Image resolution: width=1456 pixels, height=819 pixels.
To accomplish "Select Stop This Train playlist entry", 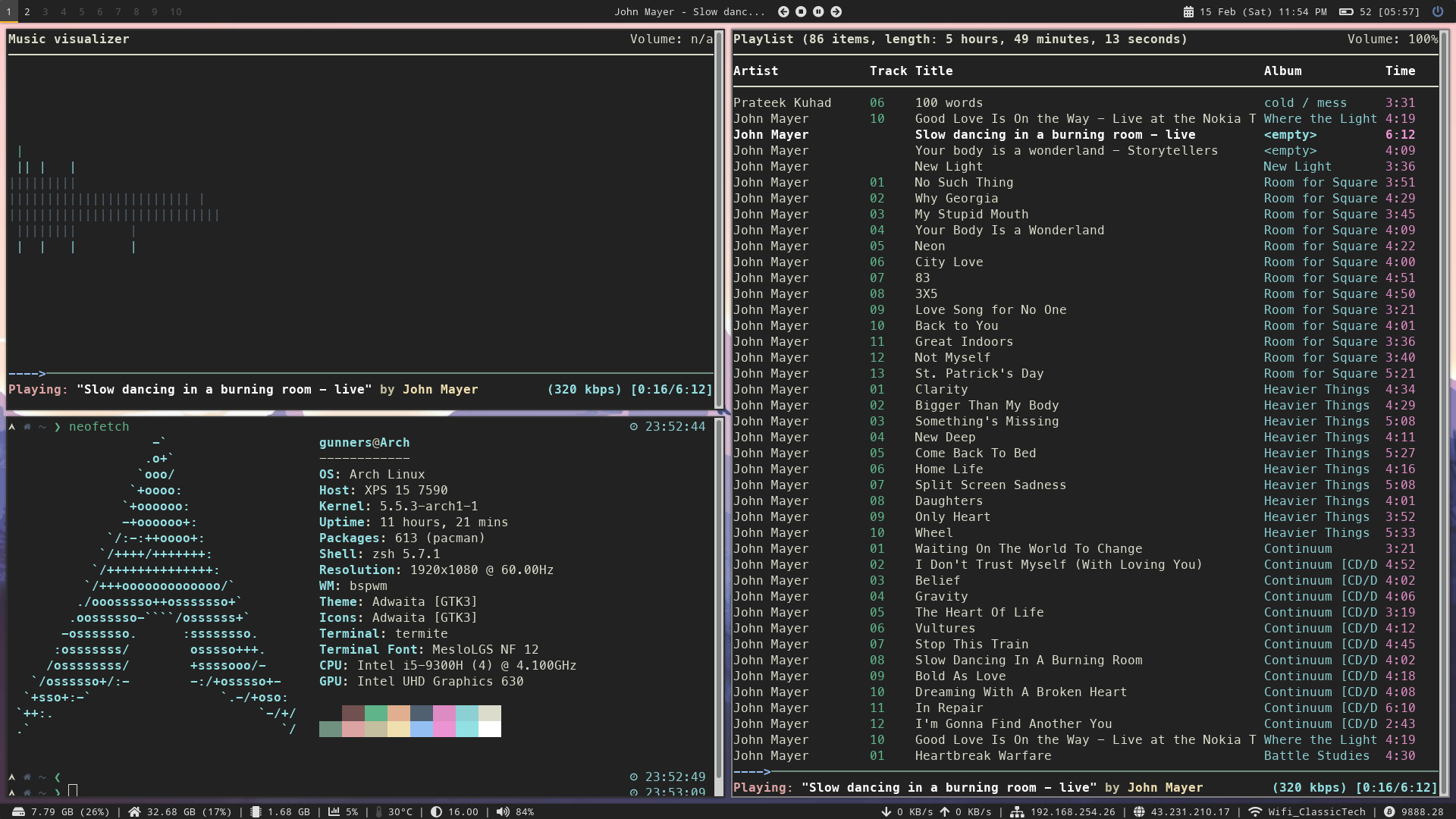I will [x=971, y=644].
